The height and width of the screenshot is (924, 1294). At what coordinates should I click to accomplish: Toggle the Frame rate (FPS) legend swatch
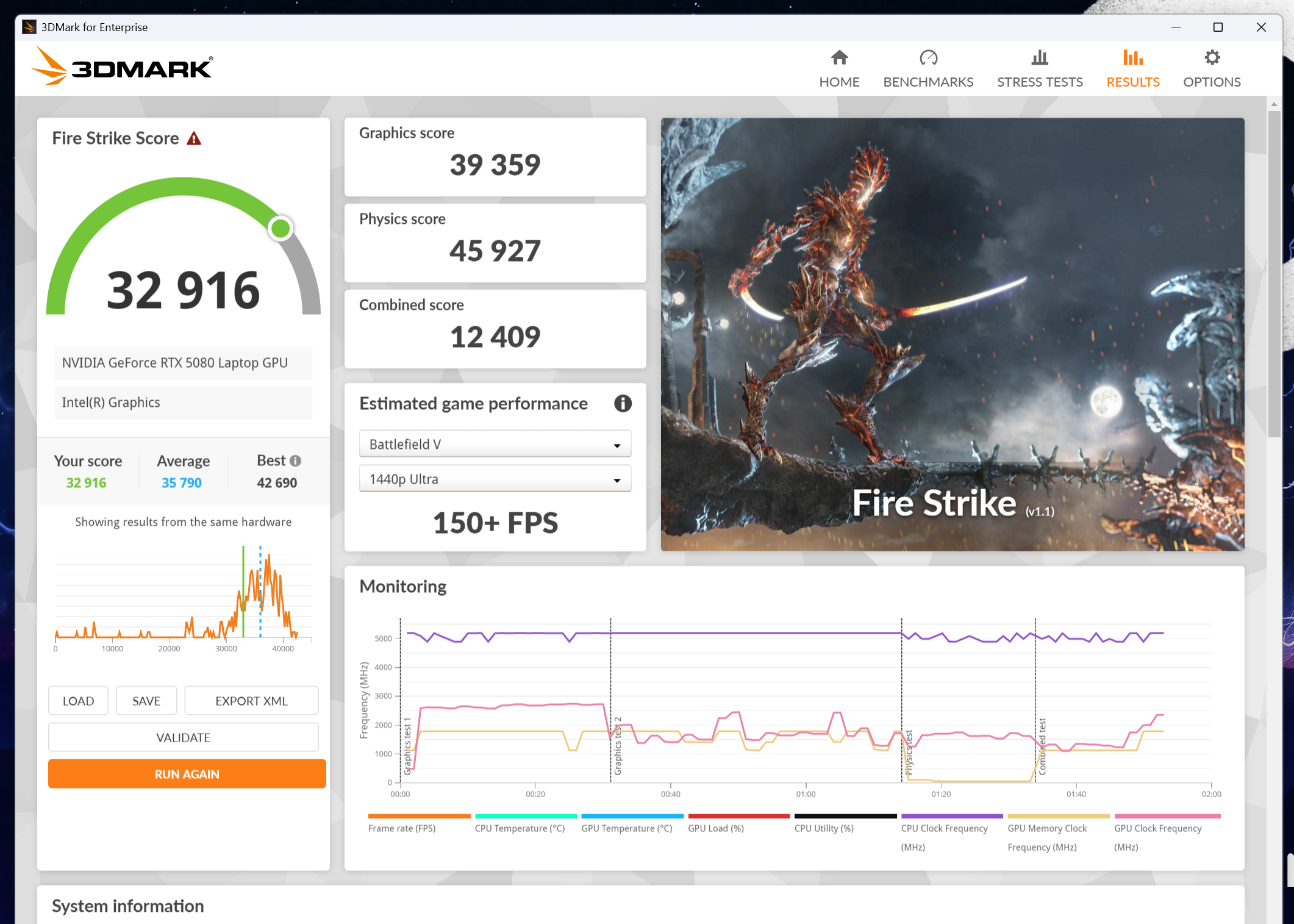tap(420, 816)
